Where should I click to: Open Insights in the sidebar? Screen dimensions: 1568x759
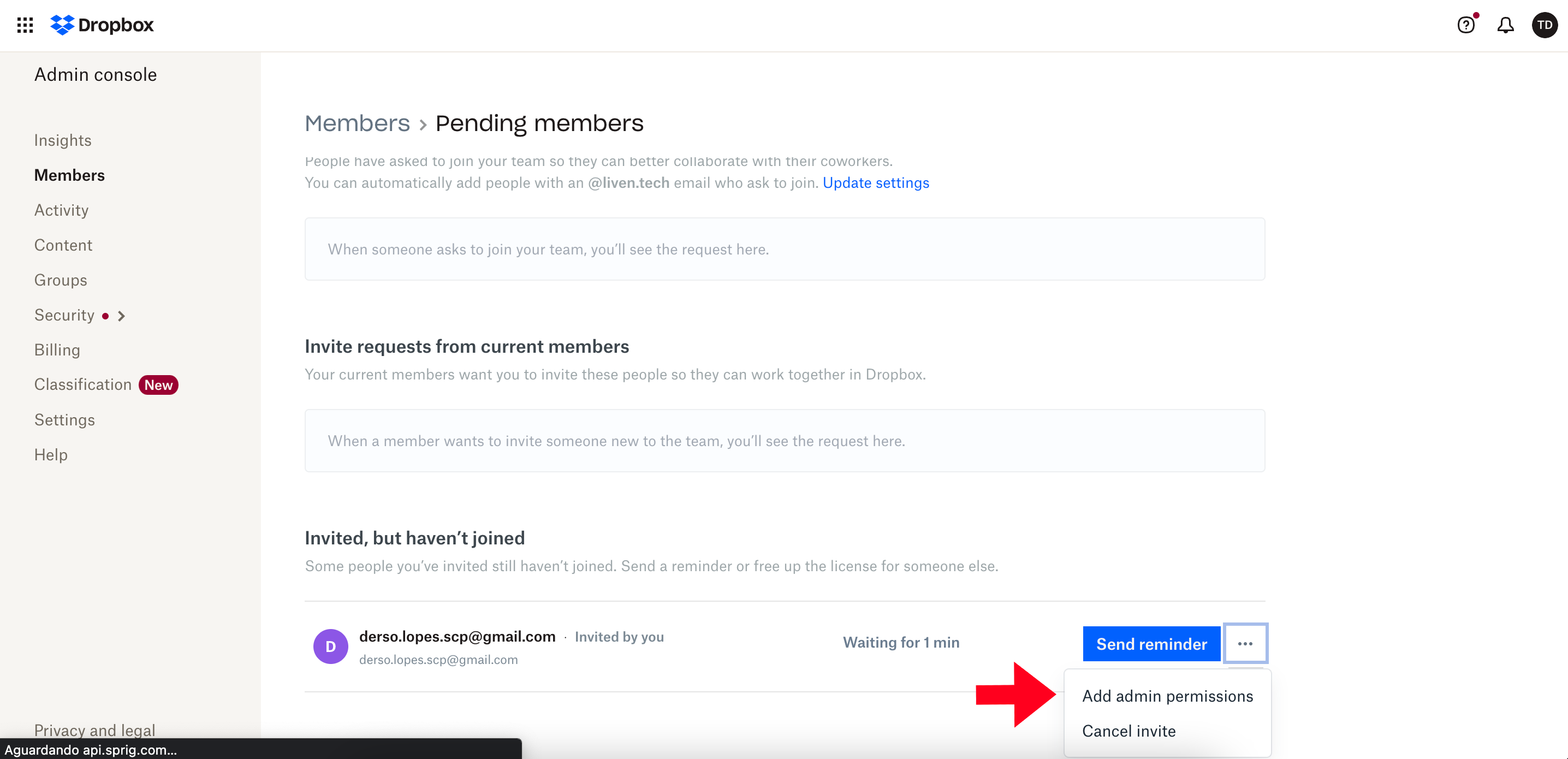(63, 140)
